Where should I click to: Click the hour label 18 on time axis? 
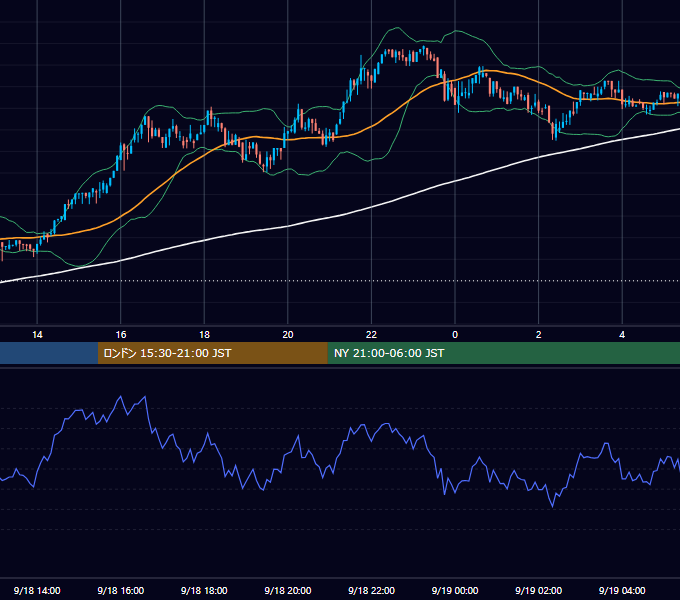pyautogui.click(x=204, y=335)
